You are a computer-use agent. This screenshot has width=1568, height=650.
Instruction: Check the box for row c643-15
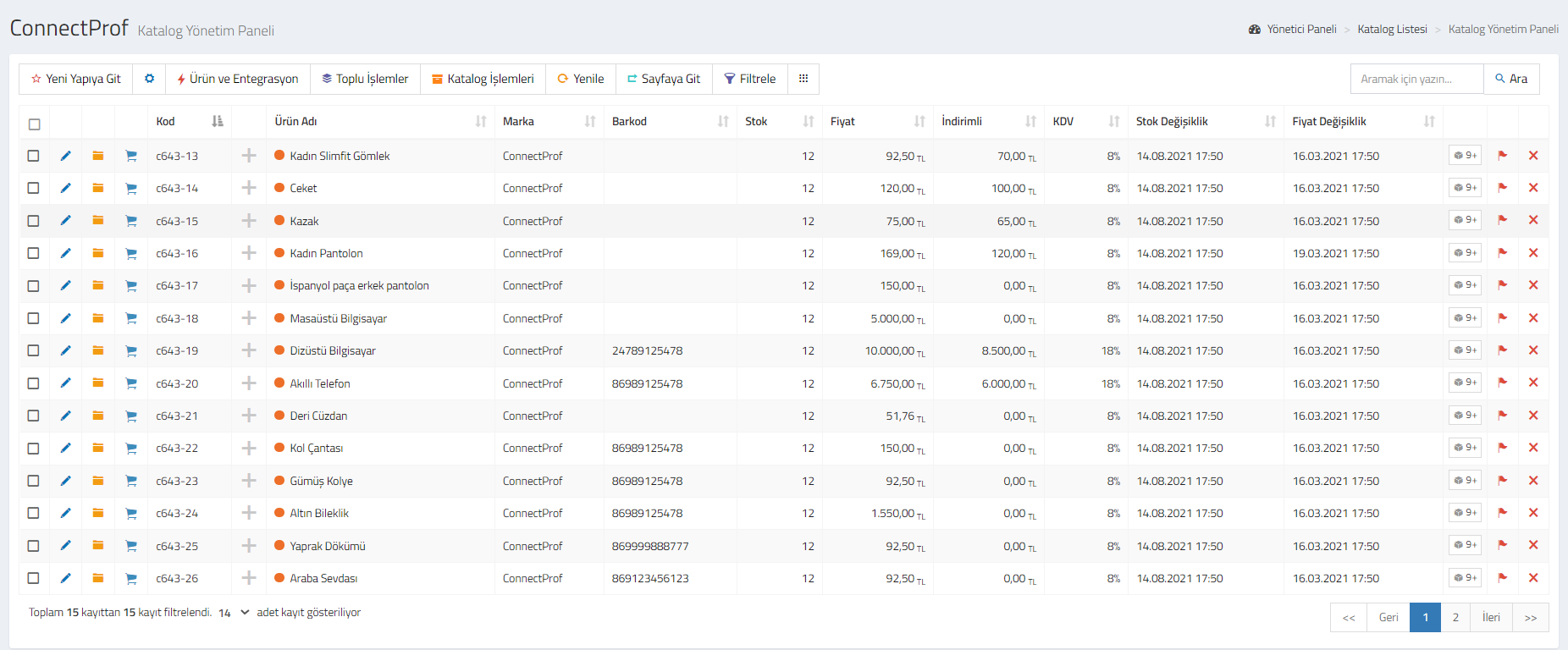[x=33, y=221]
